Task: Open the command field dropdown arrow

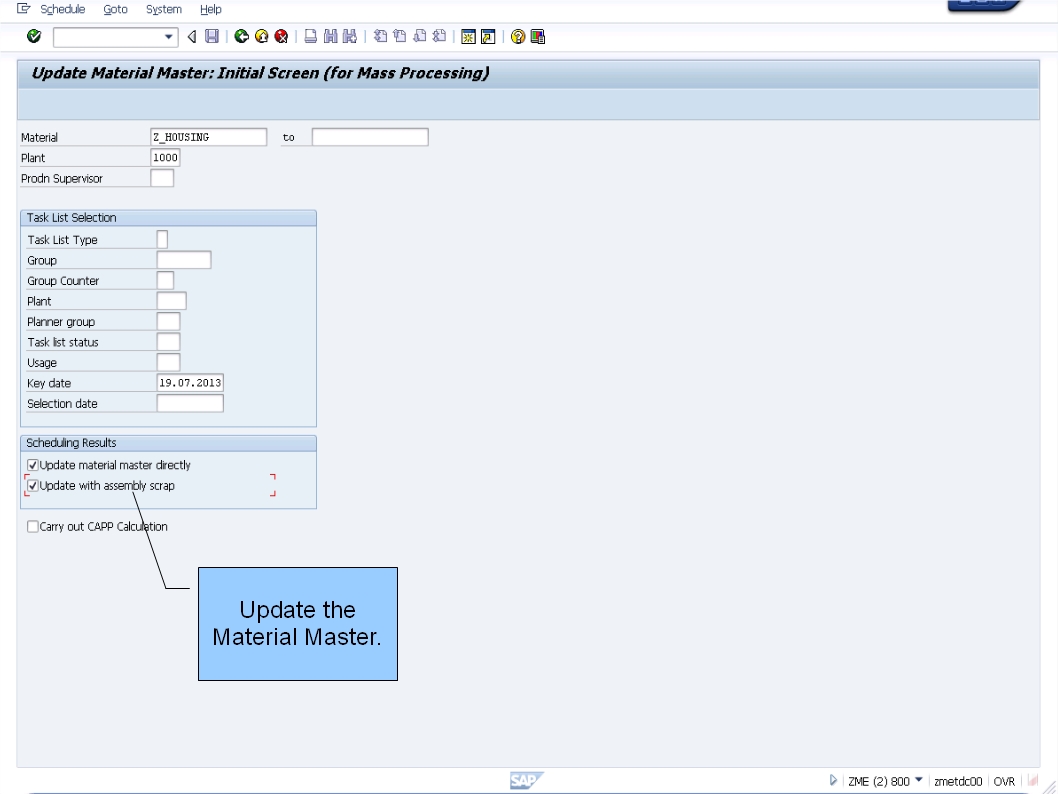Action: tap(169, 35)
